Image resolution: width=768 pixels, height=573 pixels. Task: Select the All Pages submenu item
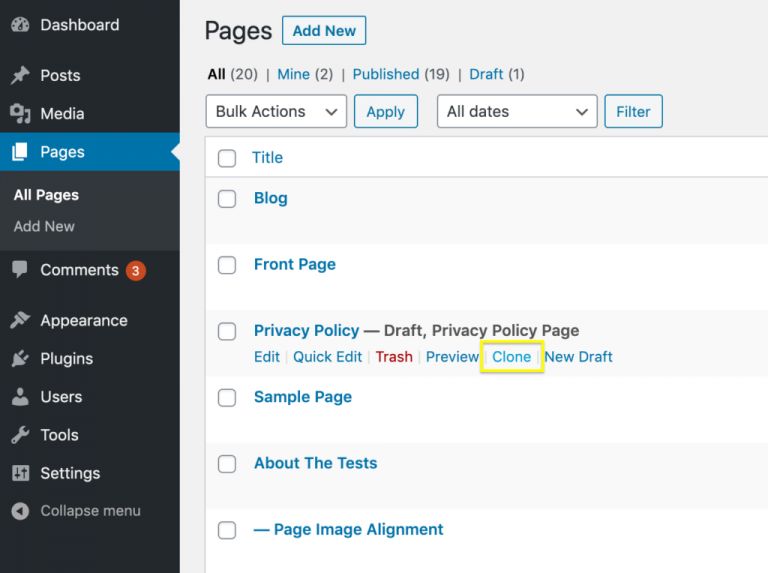[46, 195]
